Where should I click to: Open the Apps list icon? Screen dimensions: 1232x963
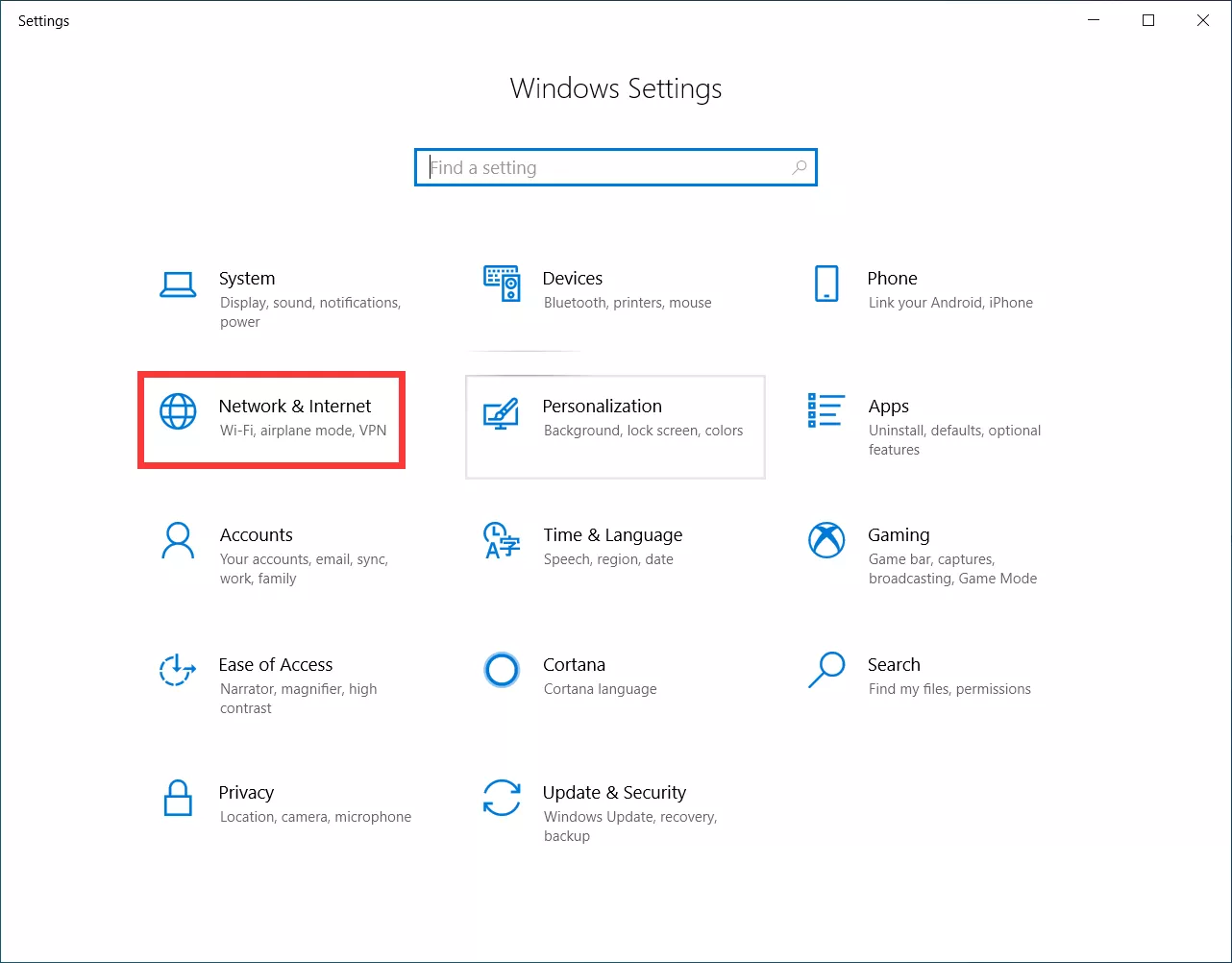(826, 410)
